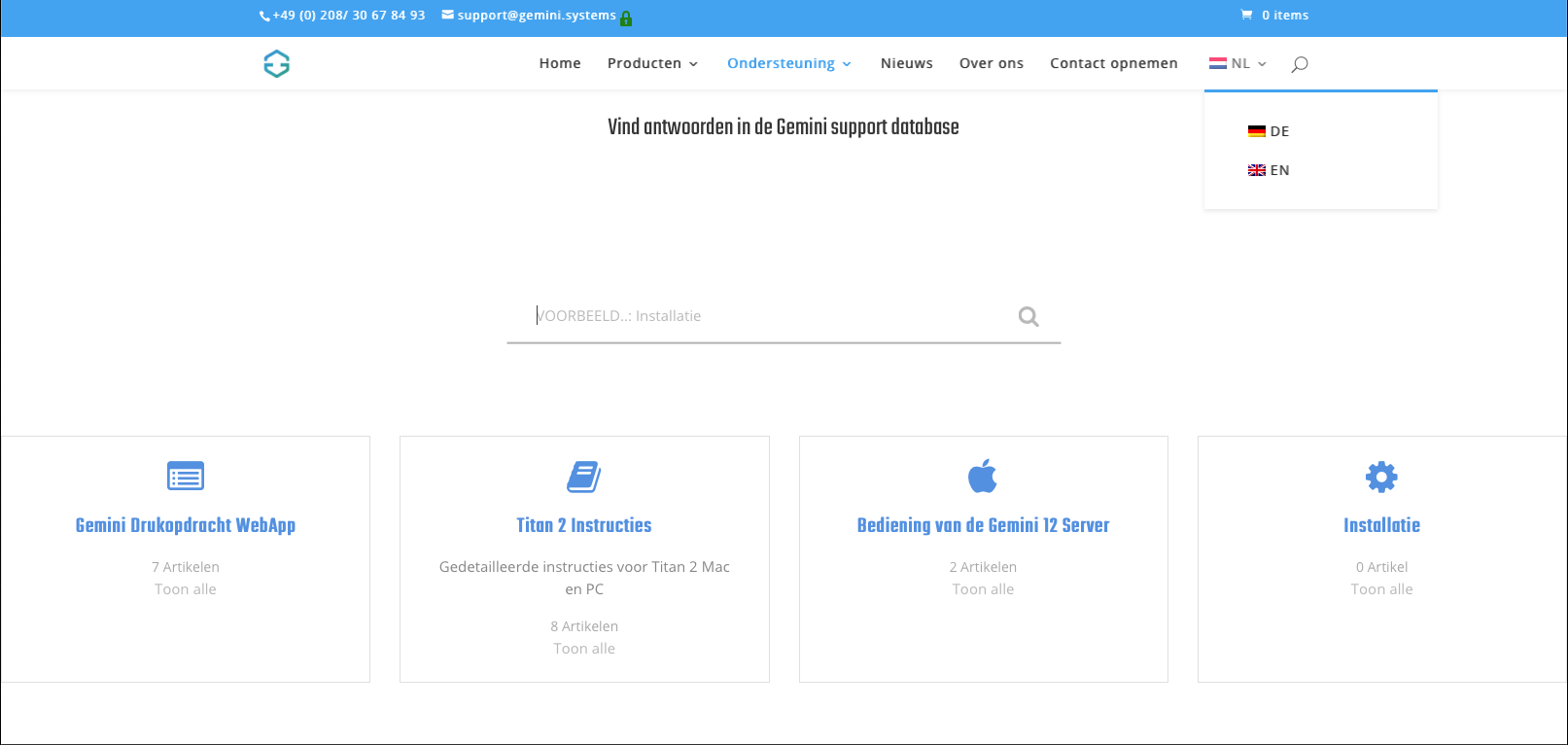The width and height of the screenshot is (1568, 745).
Task: Open the Nieuws page
Action: click(x=906, y=64)
